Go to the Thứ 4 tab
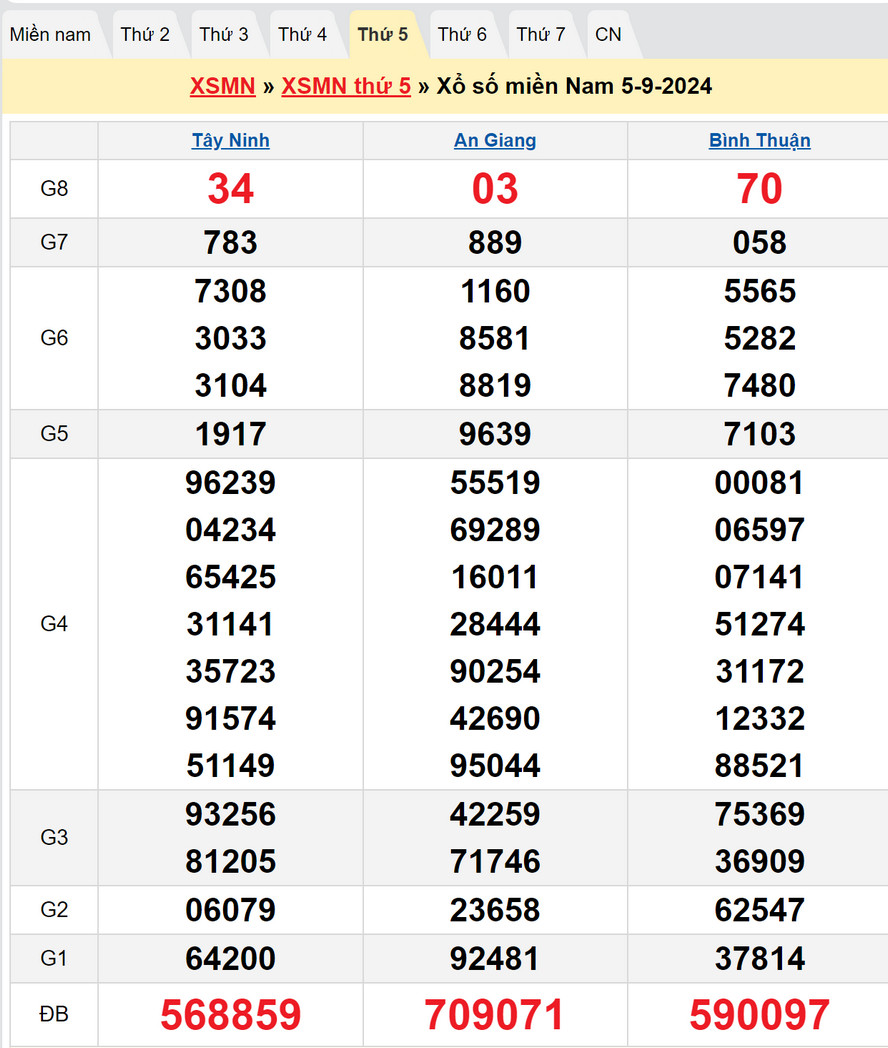 tap(302, 35)
